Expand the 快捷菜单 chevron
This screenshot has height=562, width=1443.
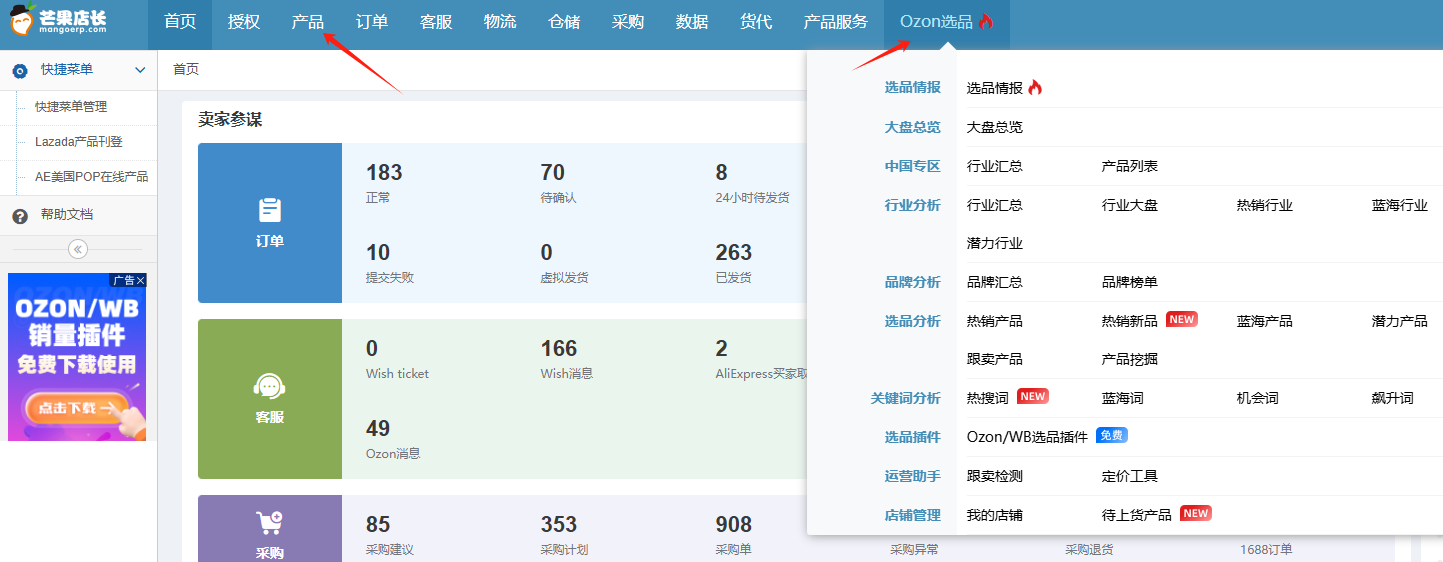click(x=140, y=70)
